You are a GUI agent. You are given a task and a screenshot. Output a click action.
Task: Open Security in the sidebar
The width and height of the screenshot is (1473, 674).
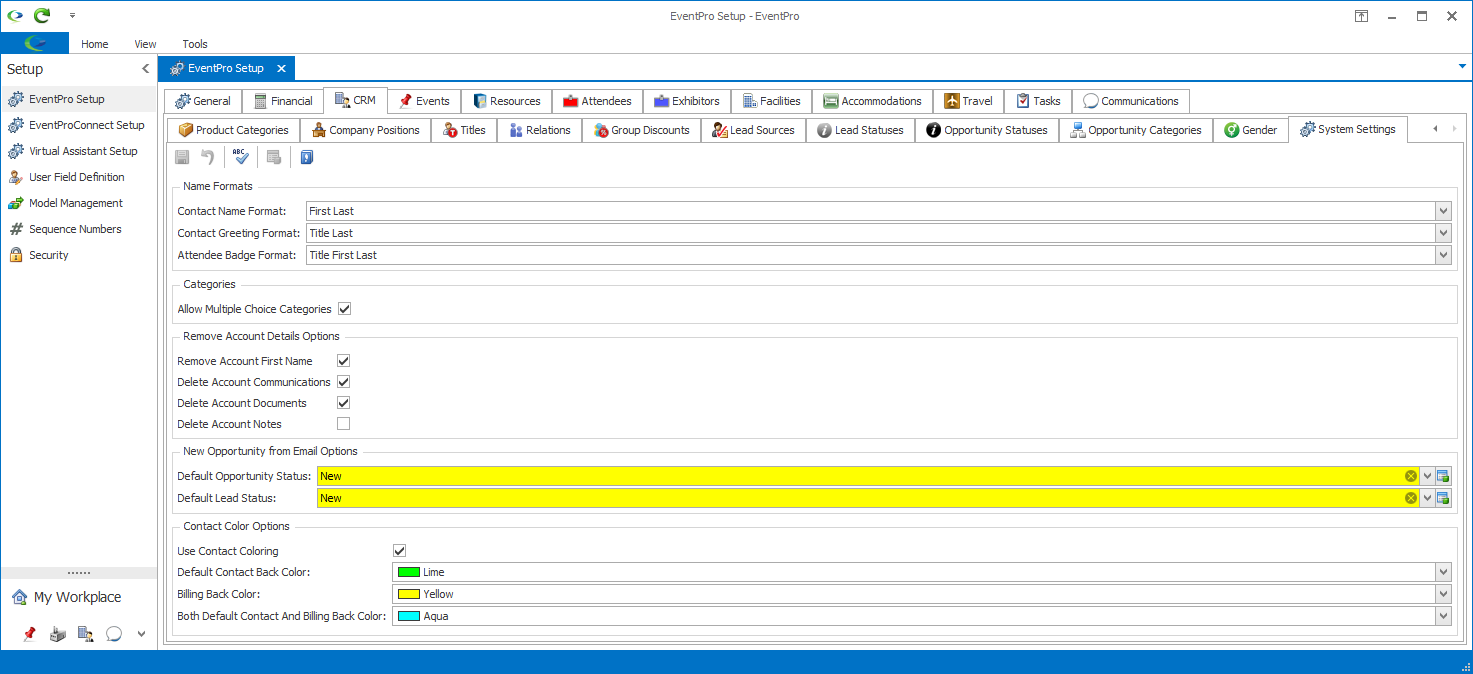78,255
